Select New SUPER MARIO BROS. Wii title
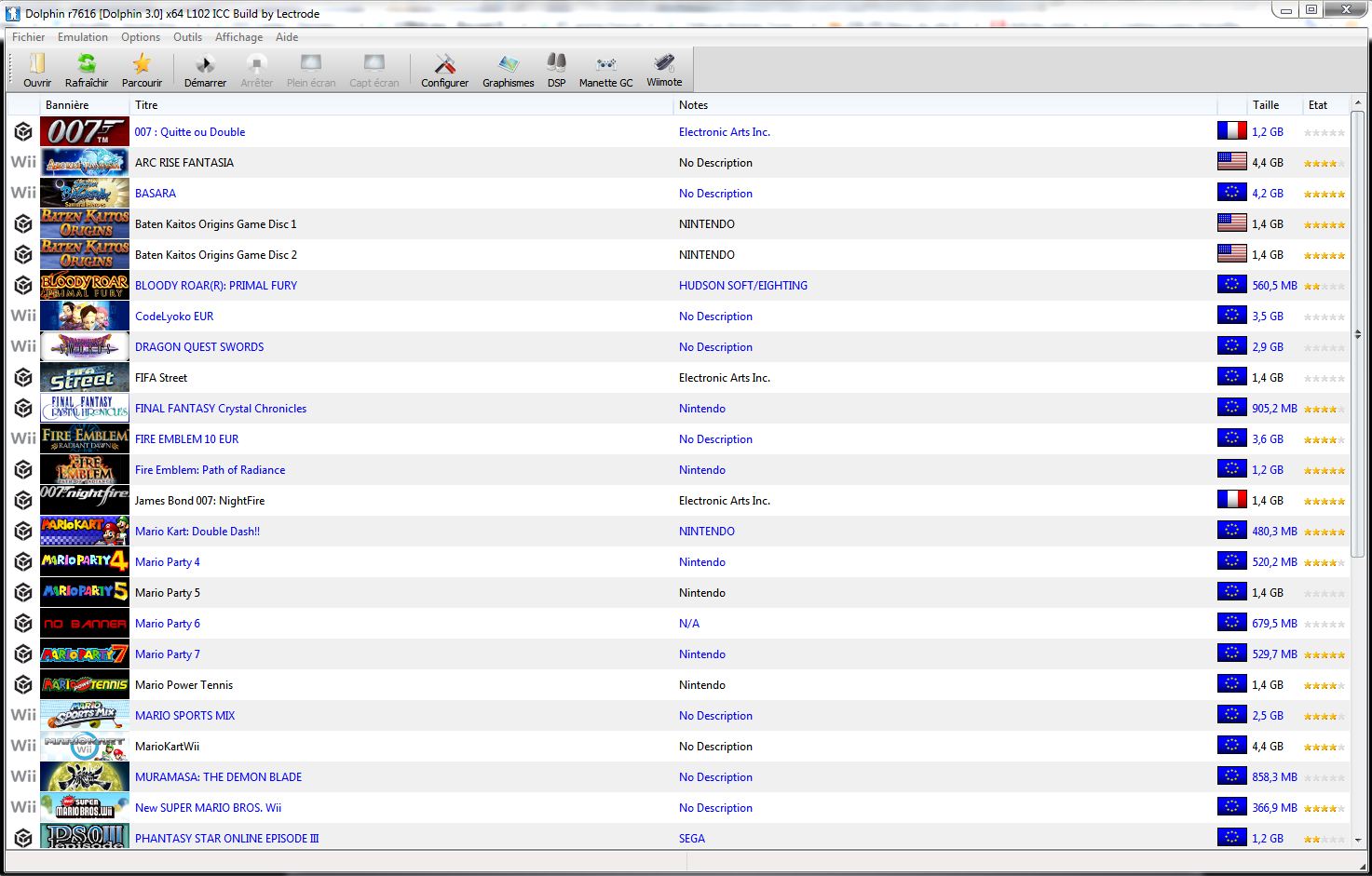Screen dimensions: 1372x876 tap(208, 808)
